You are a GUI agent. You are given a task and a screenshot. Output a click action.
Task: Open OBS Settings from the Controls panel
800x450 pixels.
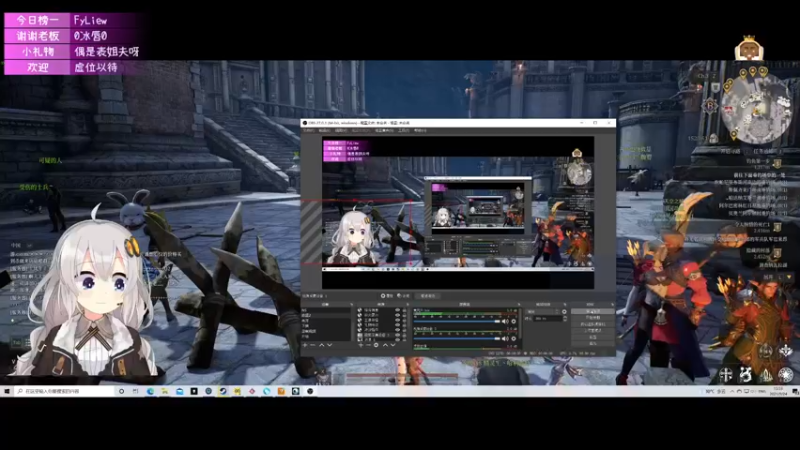click(x=593, y=337)
